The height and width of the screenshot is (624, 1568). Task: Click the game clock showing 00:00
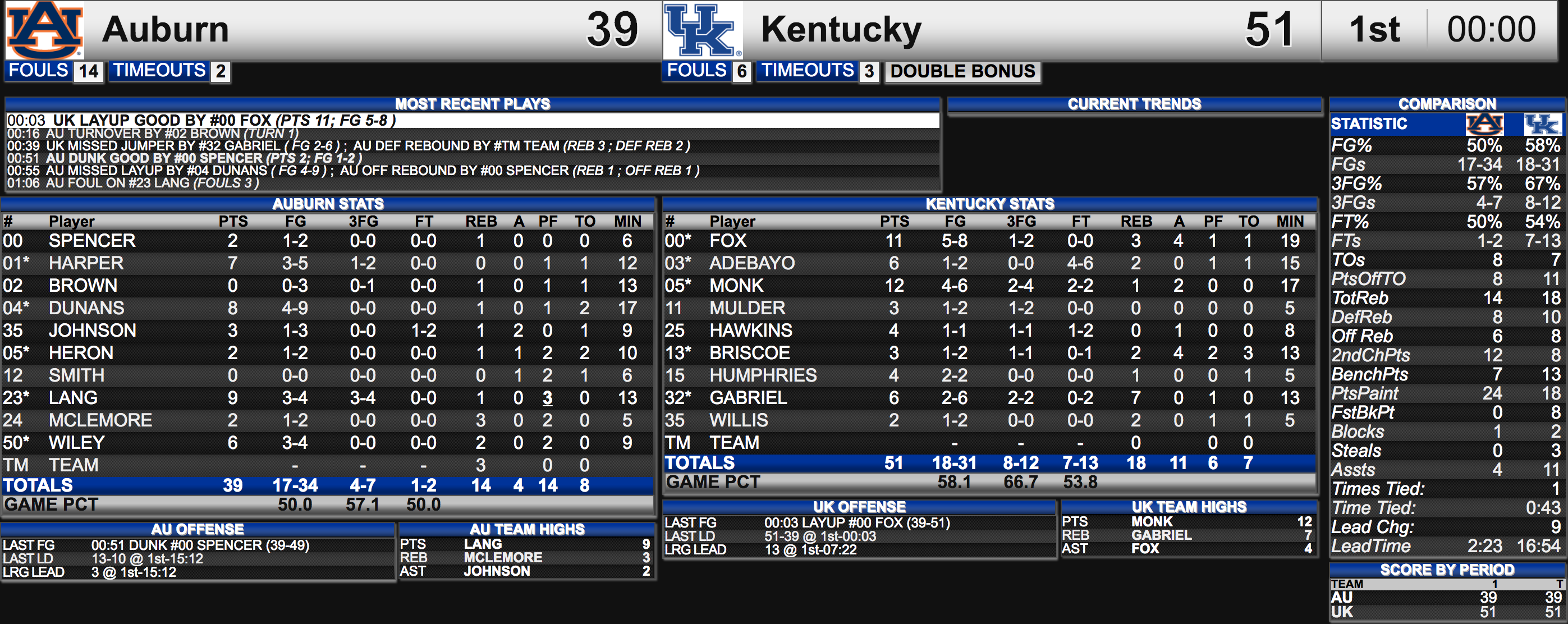[1491, 29]
